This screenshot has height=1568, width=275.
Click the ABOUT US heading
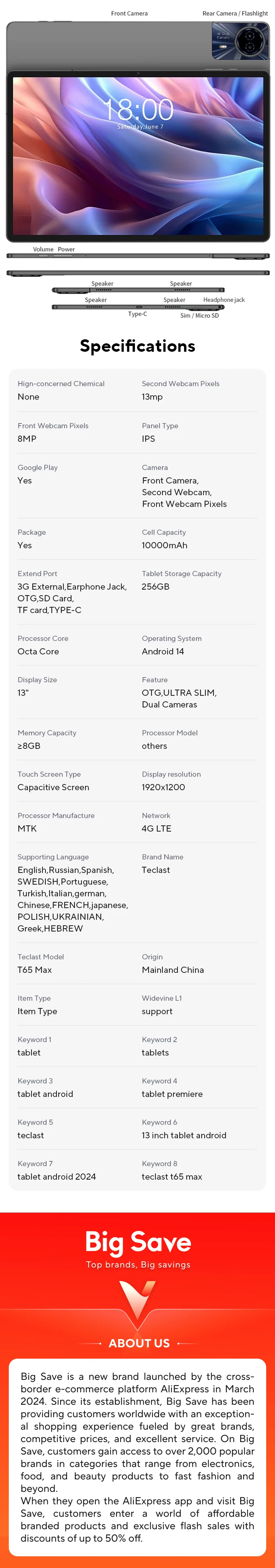pos(139,1343)
